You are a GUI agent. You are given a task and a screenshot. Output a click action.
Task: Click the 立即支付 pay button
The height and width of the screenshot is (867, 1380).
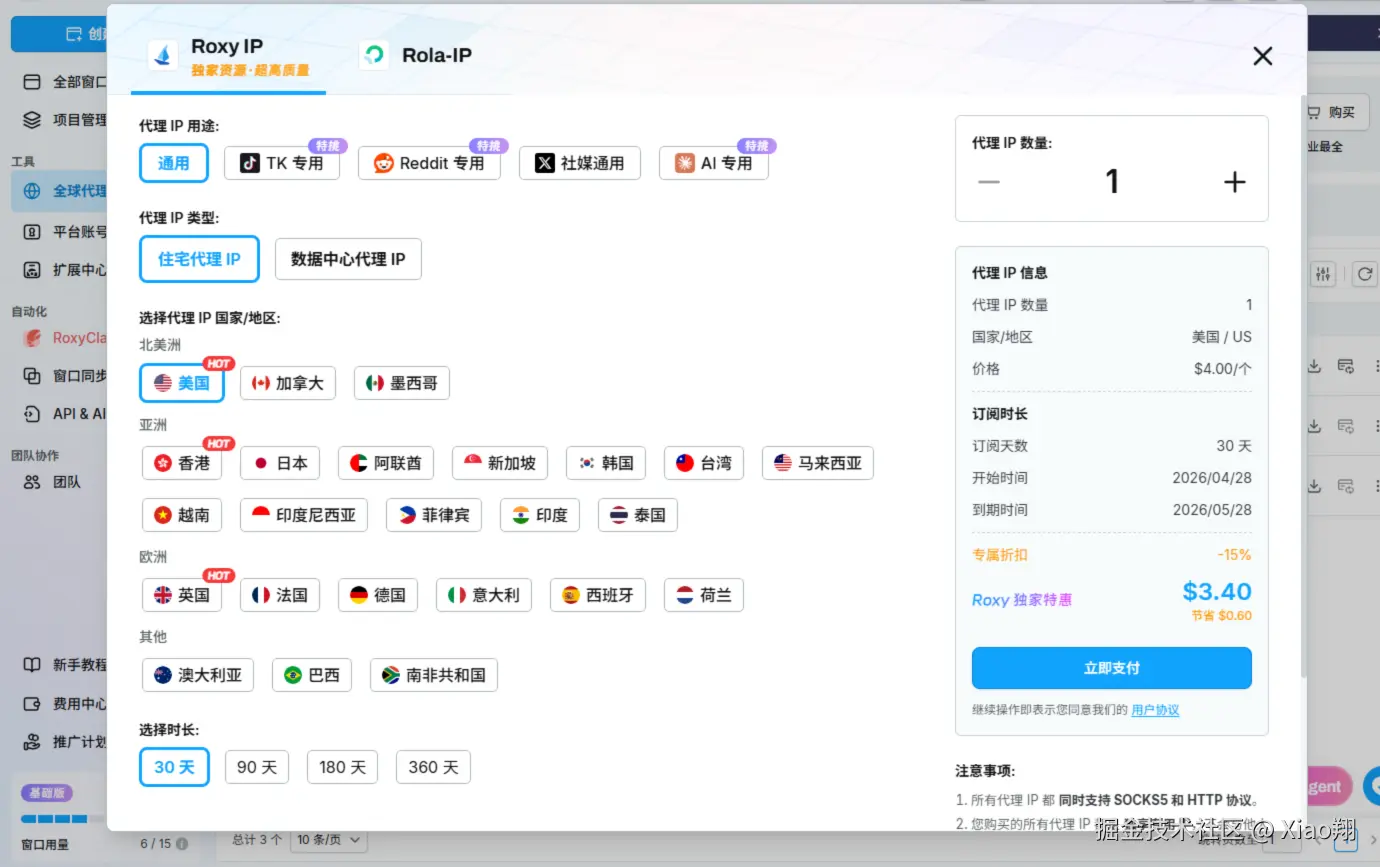pos(1112,668)
